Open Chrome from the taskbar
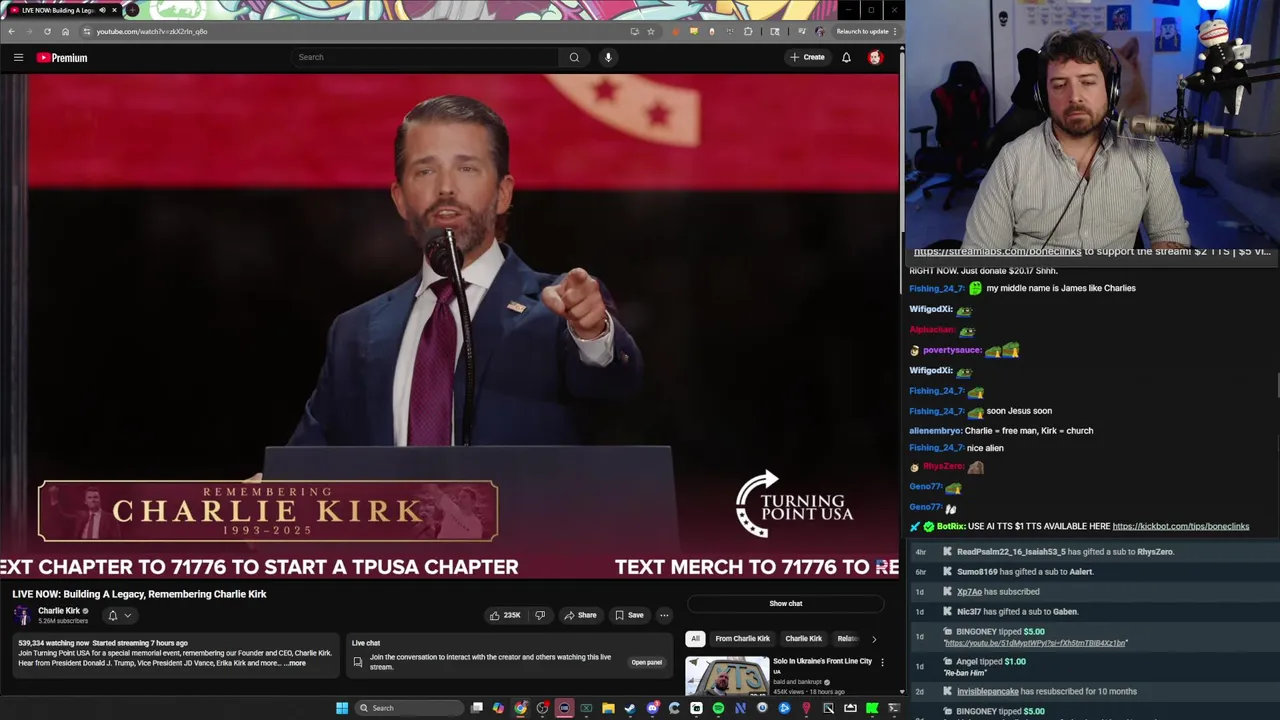 [521, 708]
